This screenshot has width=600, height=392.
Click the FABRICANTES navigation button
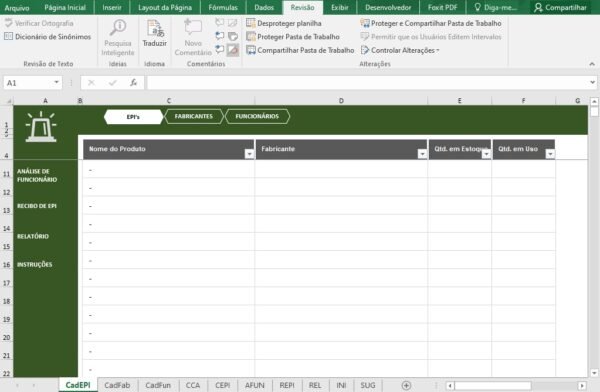click(x=194, y=116)
